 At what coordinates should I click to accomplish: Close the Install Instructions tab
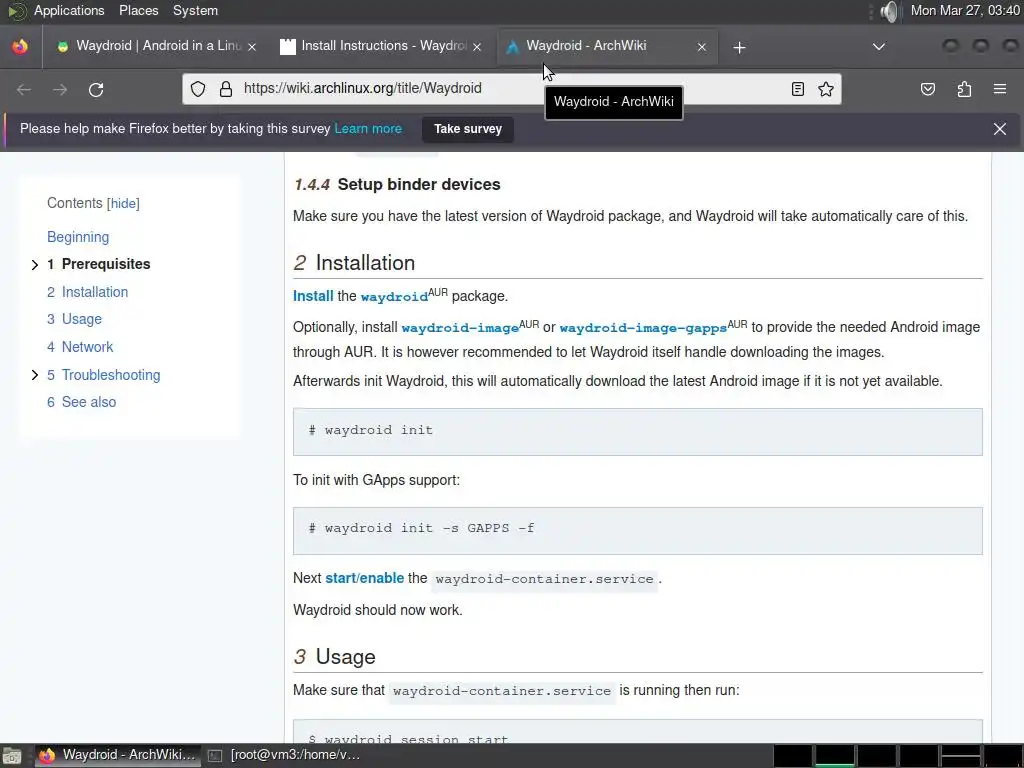[477, 47]
